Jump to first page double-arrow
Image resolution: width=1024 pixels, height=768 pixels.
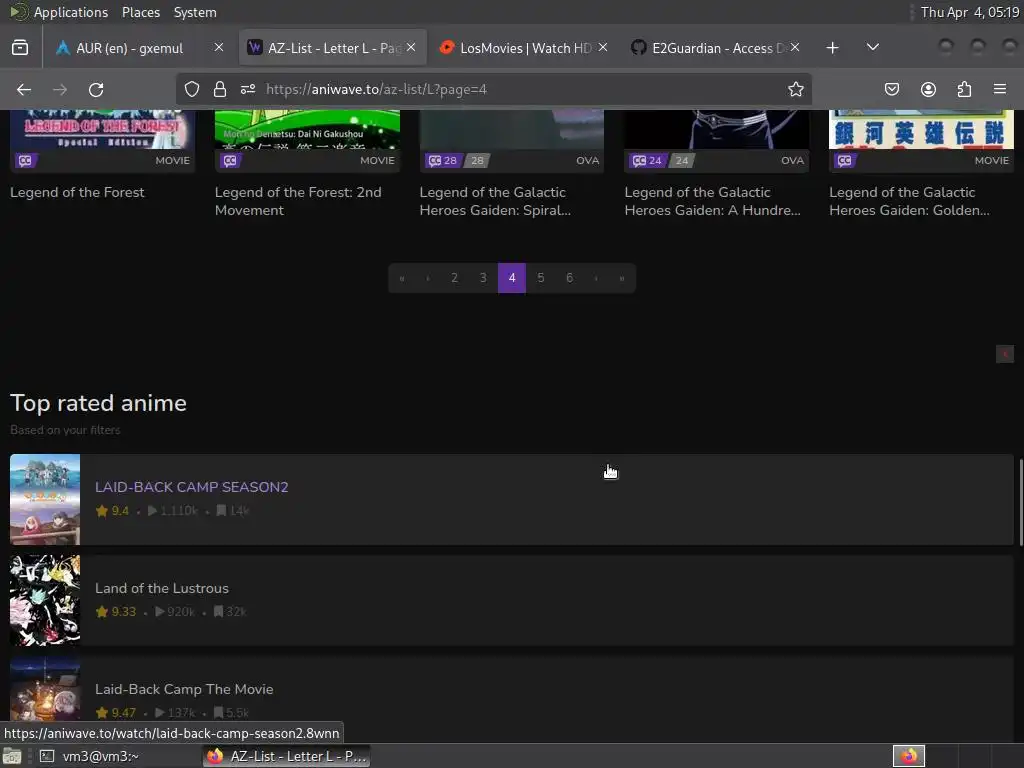[x=402, y=278]
